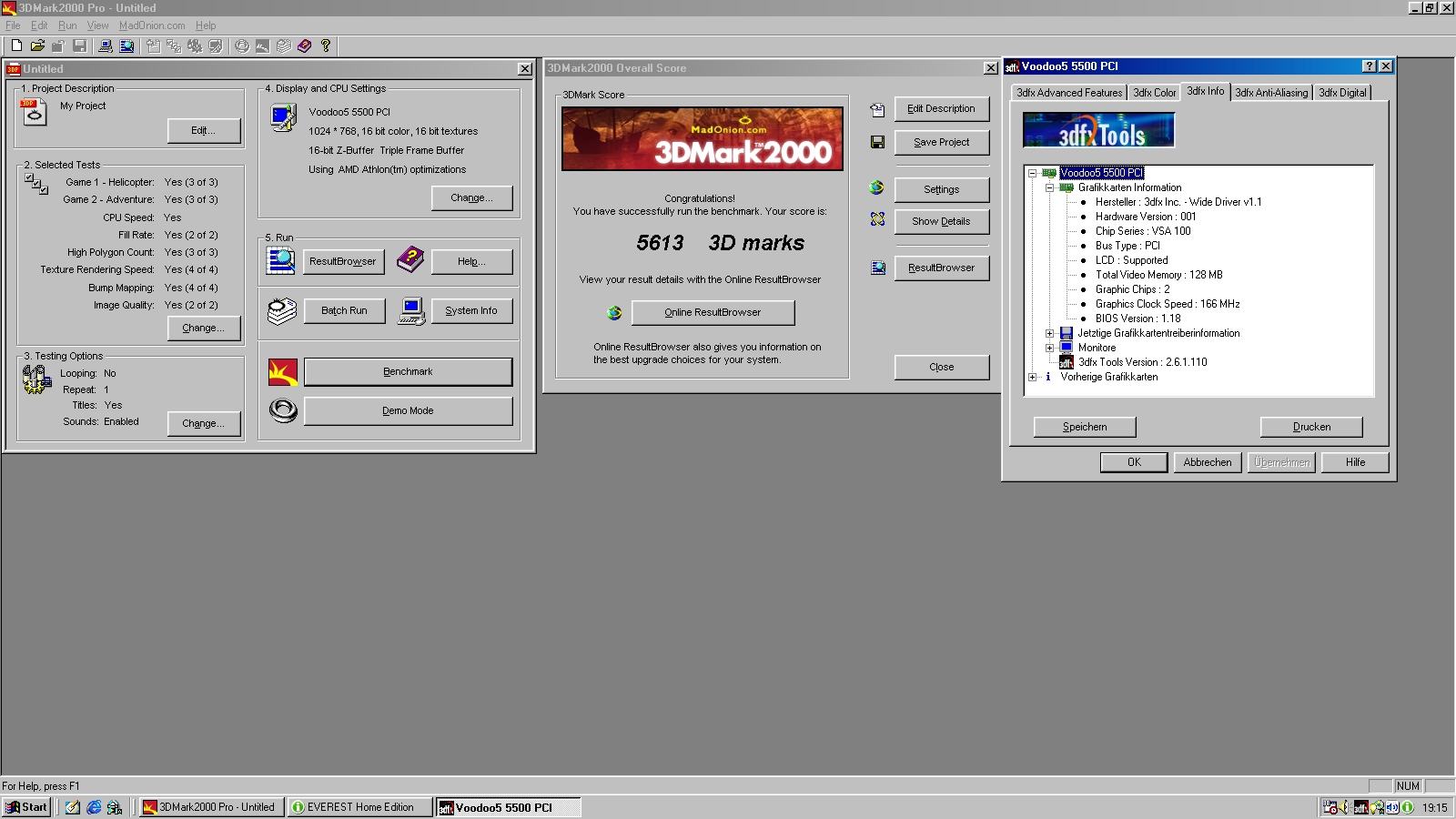The image size is (1456, 819).
Task: Click the monitor icon in Display and CPU Settings
Action: [283, 117]
